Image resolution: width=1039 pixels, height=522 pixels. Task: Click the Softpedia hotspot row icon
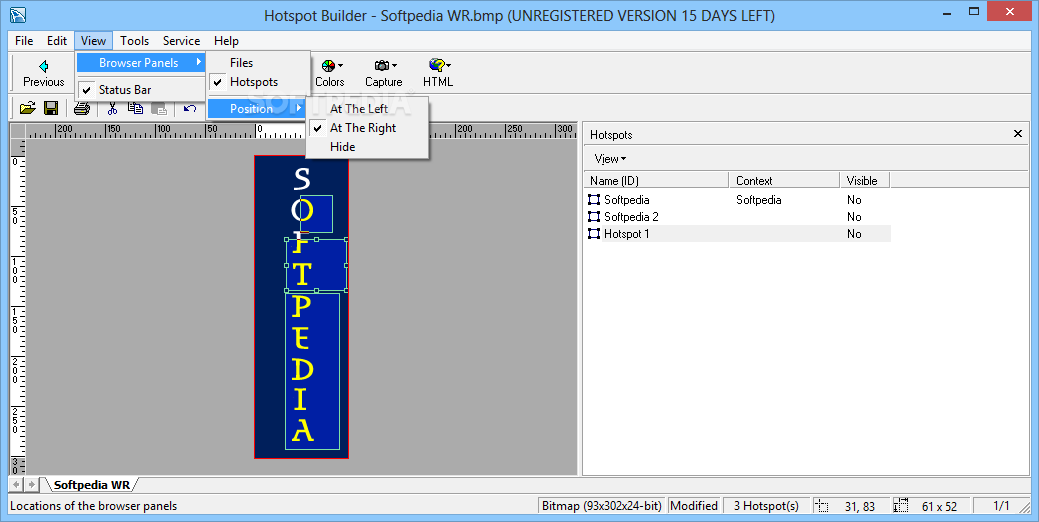click(594, 199)
